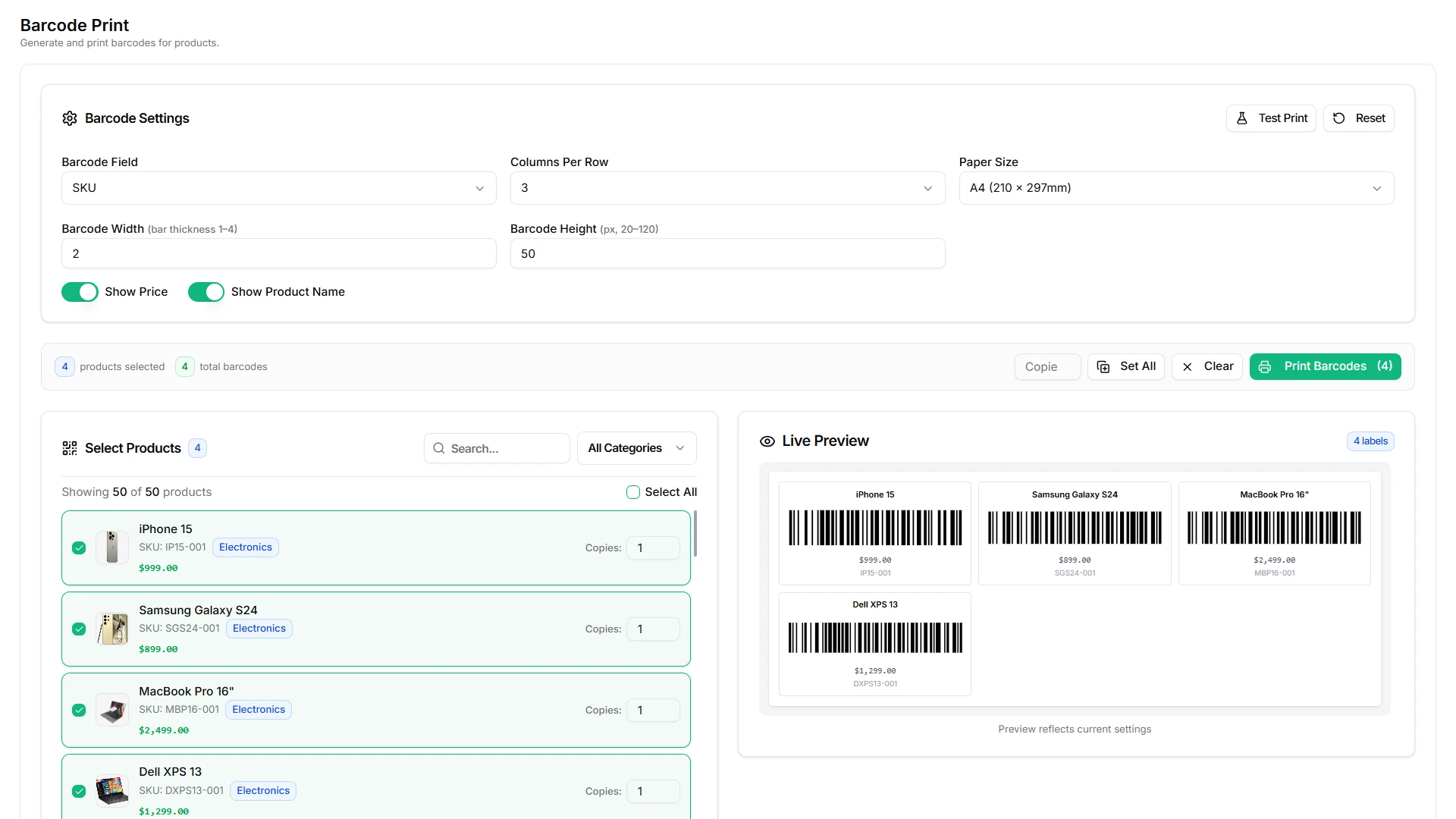
Task: Click the "Showing 50 of 50 products" text
Action: tap(136, 492)
